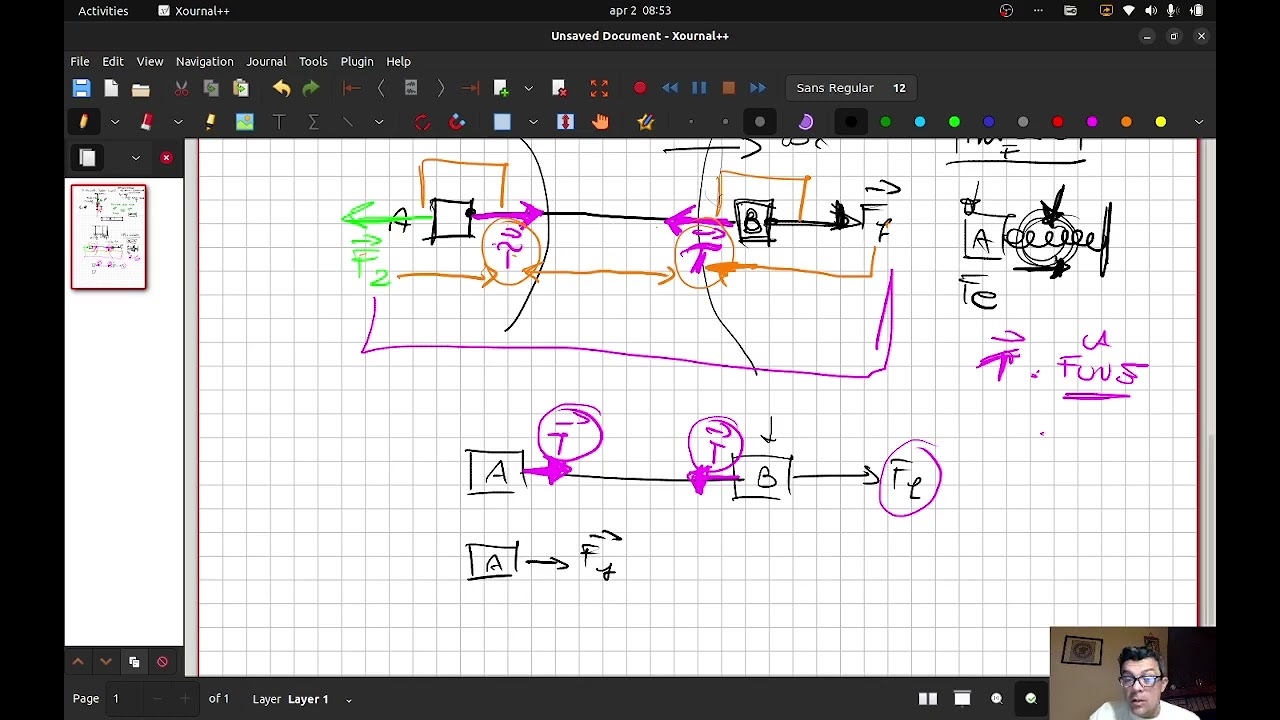Insert an image with the Image tool
Image resolution: width=1280 pixels, height=720 pixels.
(245, 122)
